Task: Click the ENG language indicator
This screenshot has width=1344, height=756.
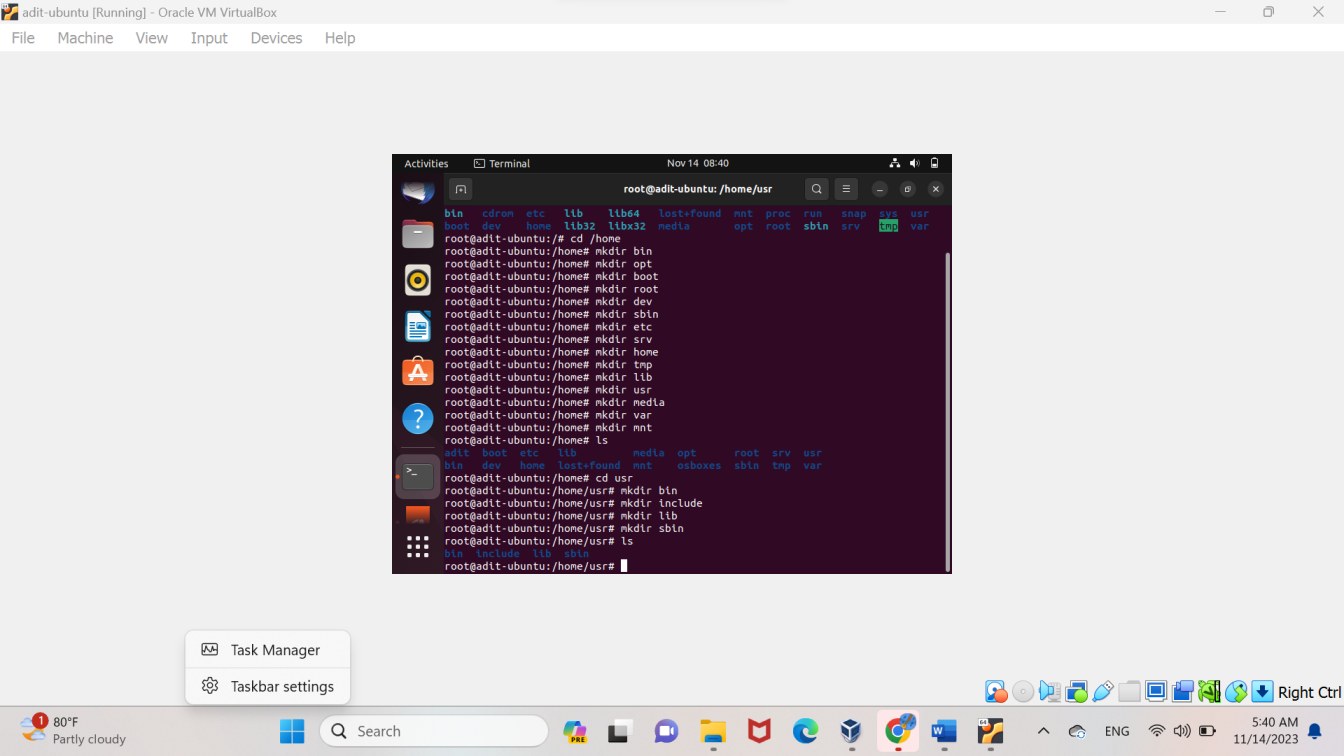Action: pos(1117,732)
